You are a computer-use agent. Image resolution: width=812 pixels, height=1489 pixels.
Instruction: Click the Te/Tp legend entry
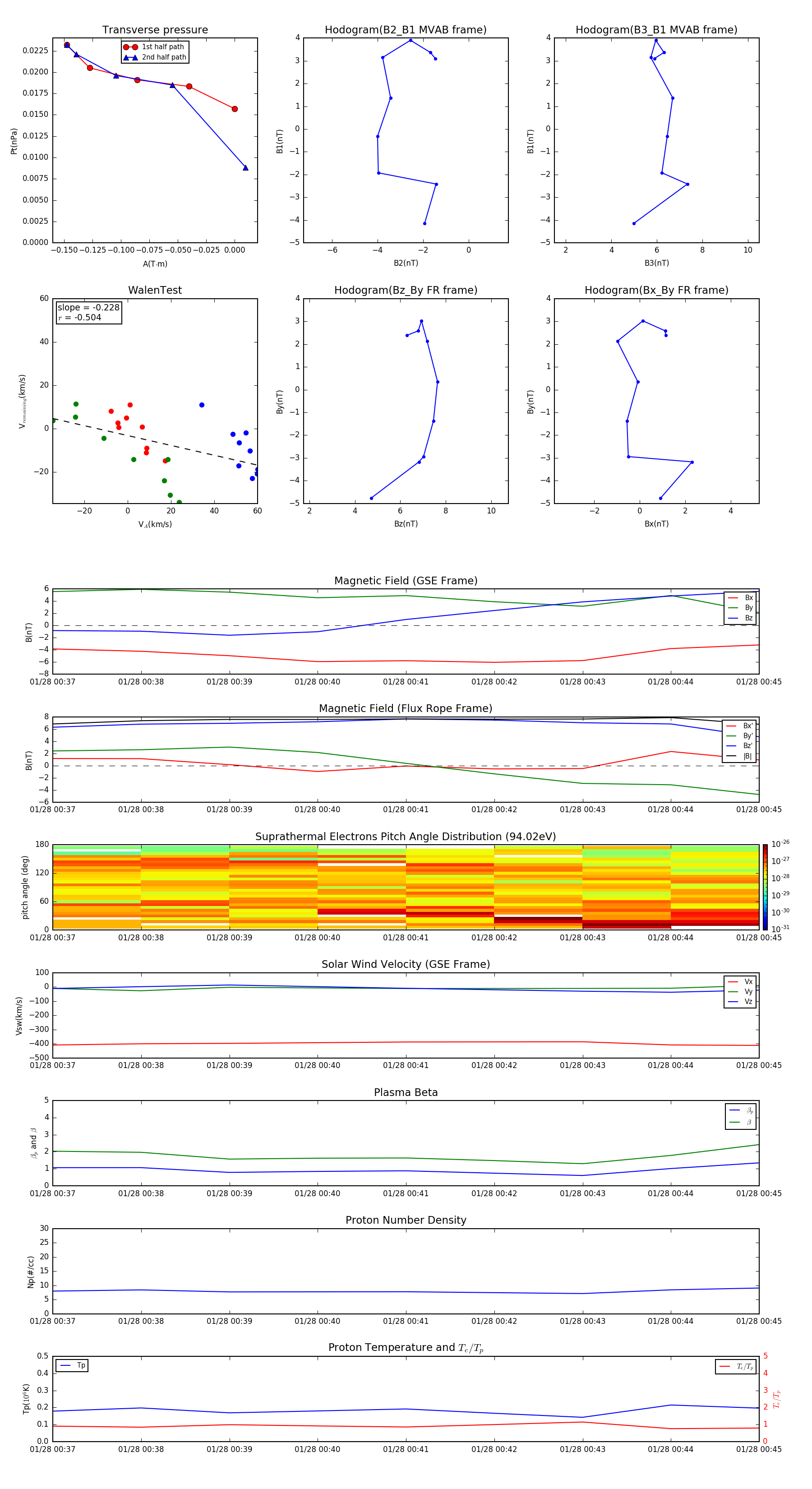tap(736, 1366)
